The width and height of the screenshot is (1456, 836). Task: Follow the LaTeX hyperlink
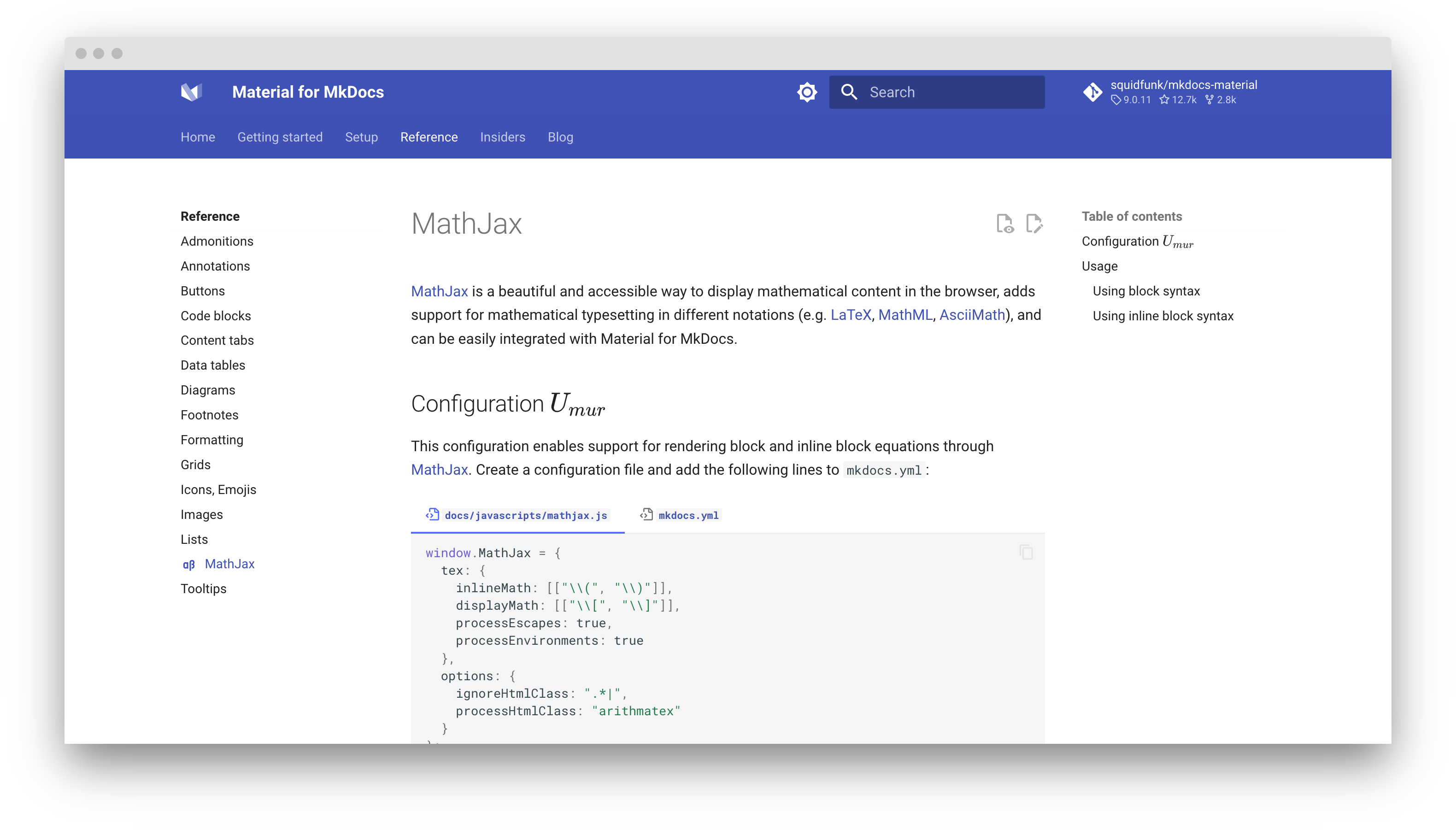(x=851, y=315)
